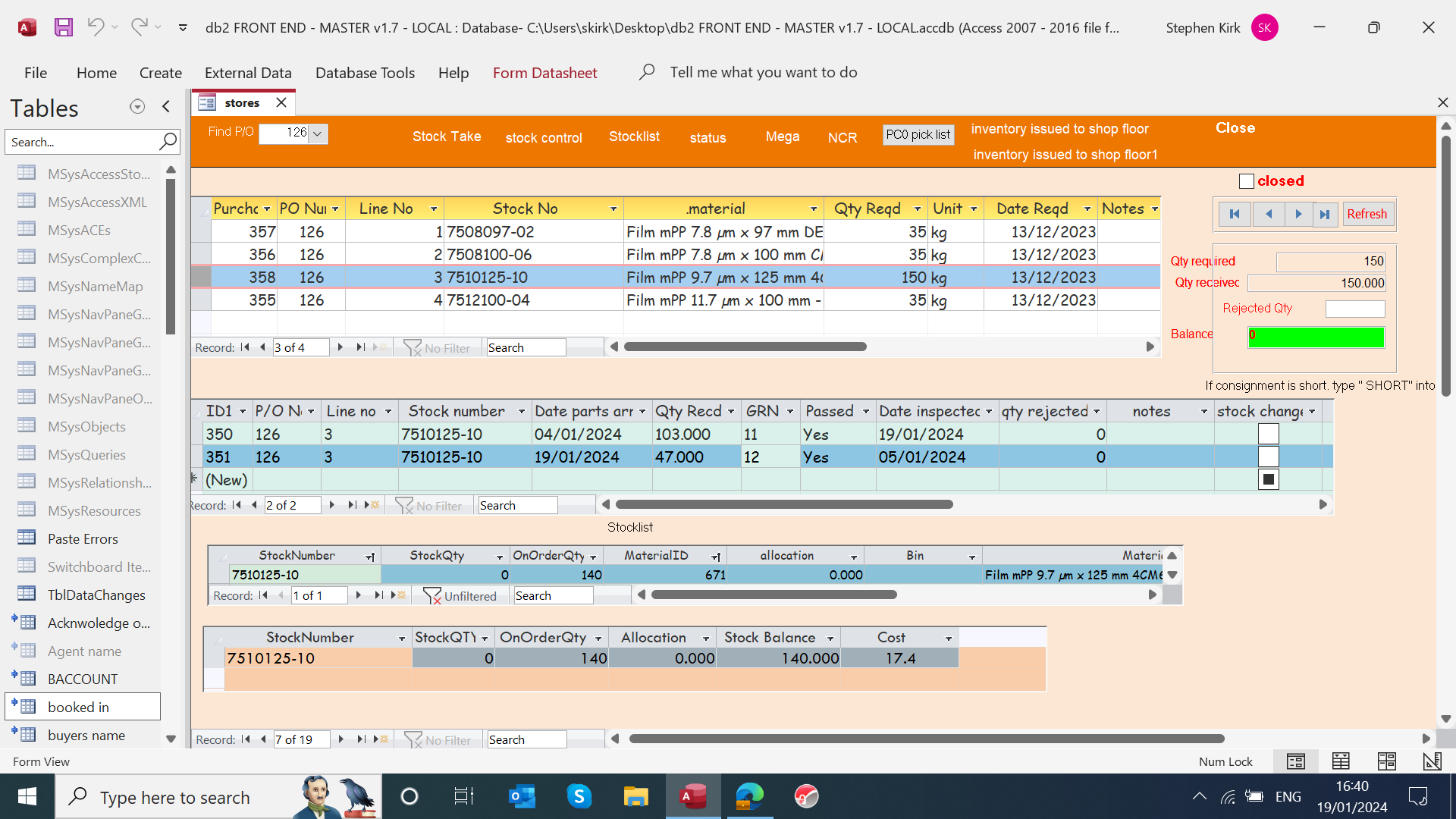Open Stock No column filter dropdown

coord(613,209)
